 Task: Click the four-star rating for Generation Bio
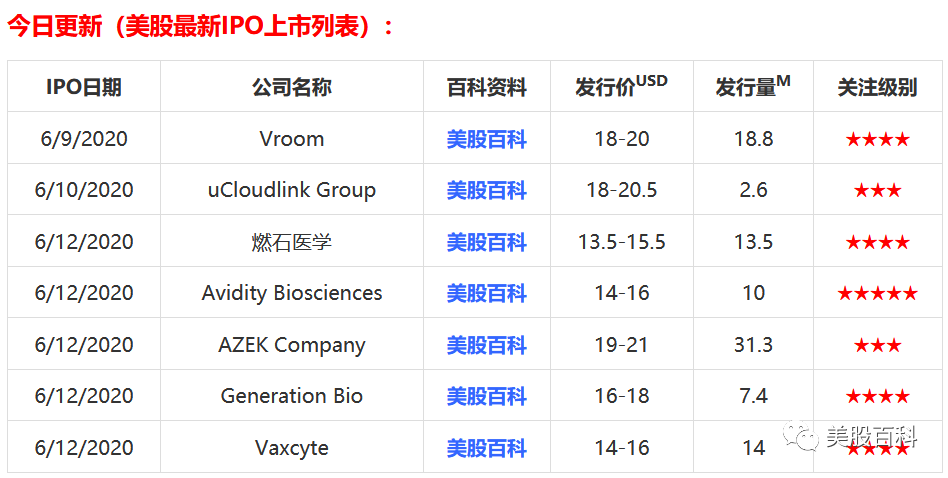coord(877,397)
